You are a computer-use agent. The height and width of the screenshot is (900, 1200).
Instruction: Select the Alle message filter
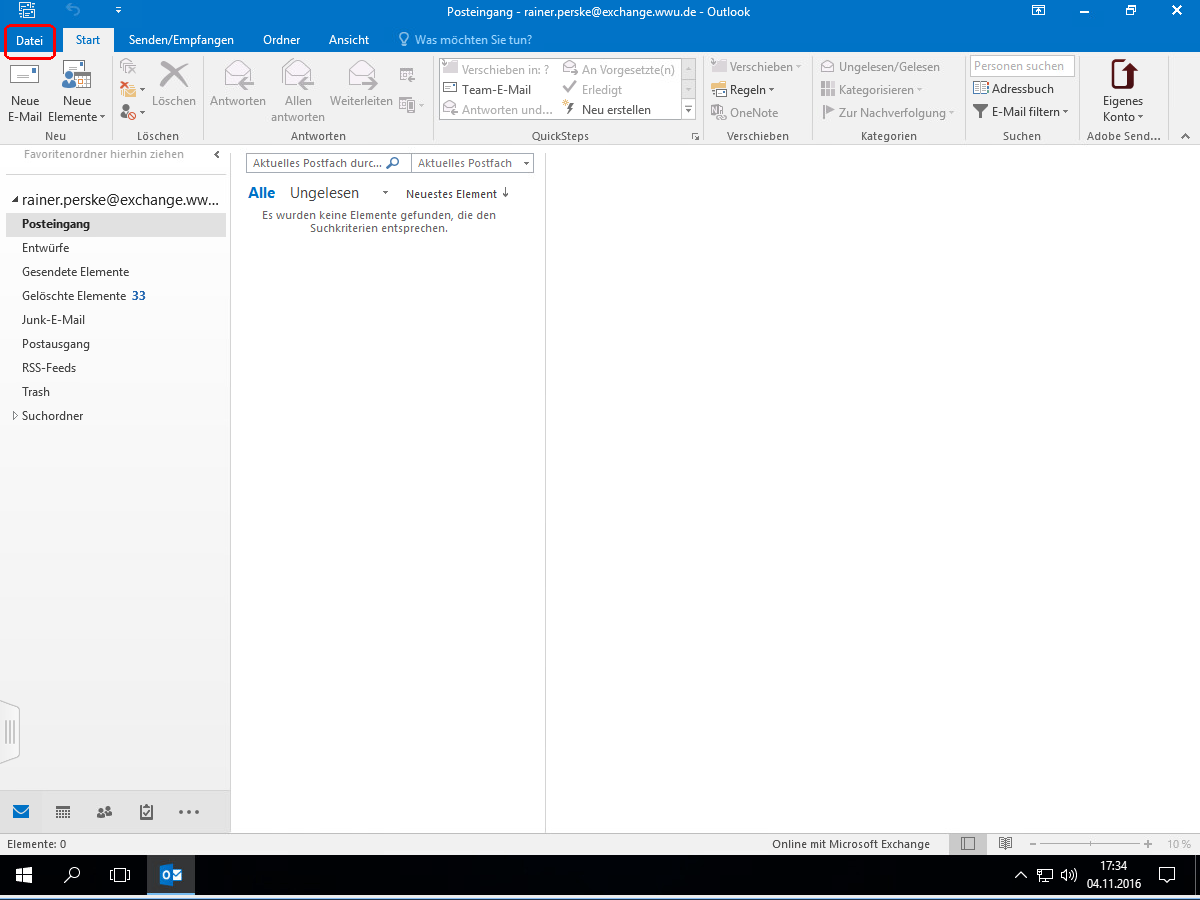pyautogui.click(x=261, y=193)
